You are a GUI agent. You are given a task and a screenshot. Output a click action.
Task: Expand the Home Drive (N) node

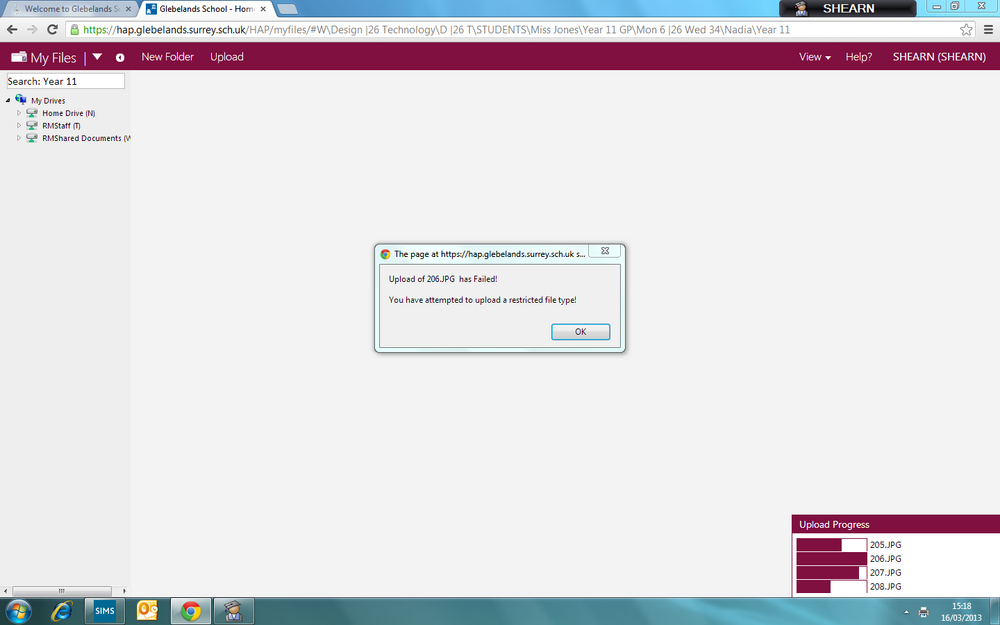pyautogui.click(x=18, y=113)
